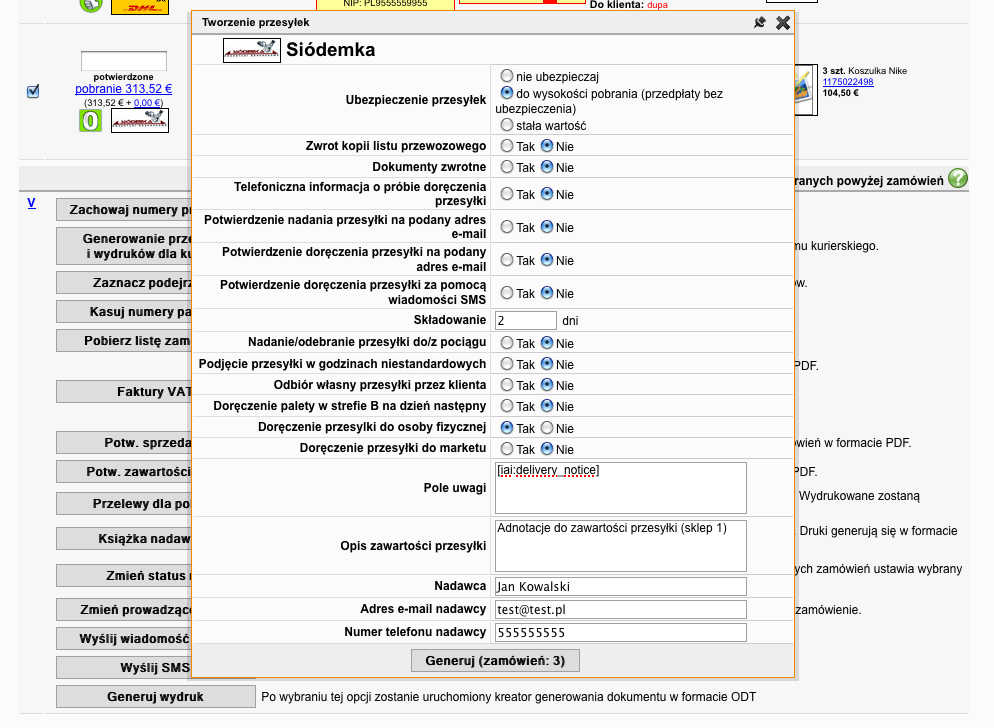Close the Tworzenie przesyłek dialog
The width and height of the screenshot is (994, 728).
783,23
